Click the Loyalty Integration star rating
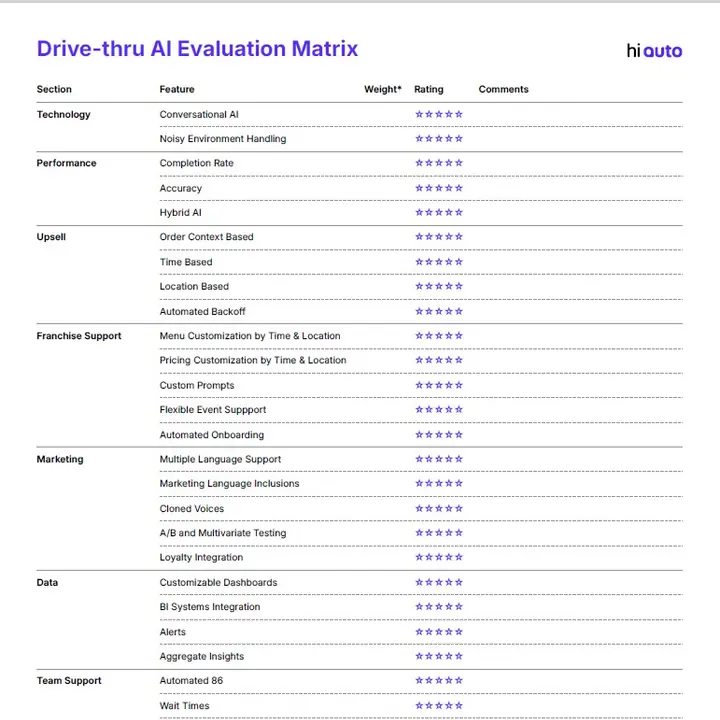Image resolution: width=720 pixels, height=720 pixels. tap(439, 557)
